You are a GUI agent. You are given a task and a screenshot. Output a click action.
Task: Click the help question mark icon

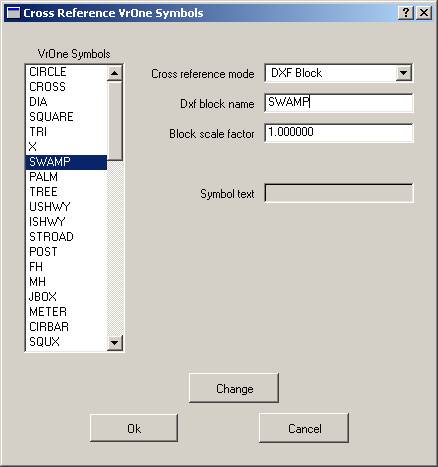pos(406,13)
